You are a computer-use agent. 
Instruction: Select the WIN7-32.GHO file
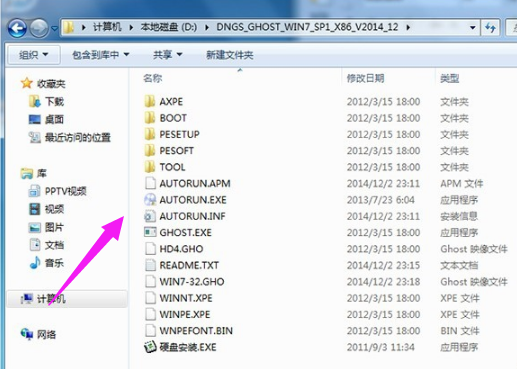click(191, 282)
